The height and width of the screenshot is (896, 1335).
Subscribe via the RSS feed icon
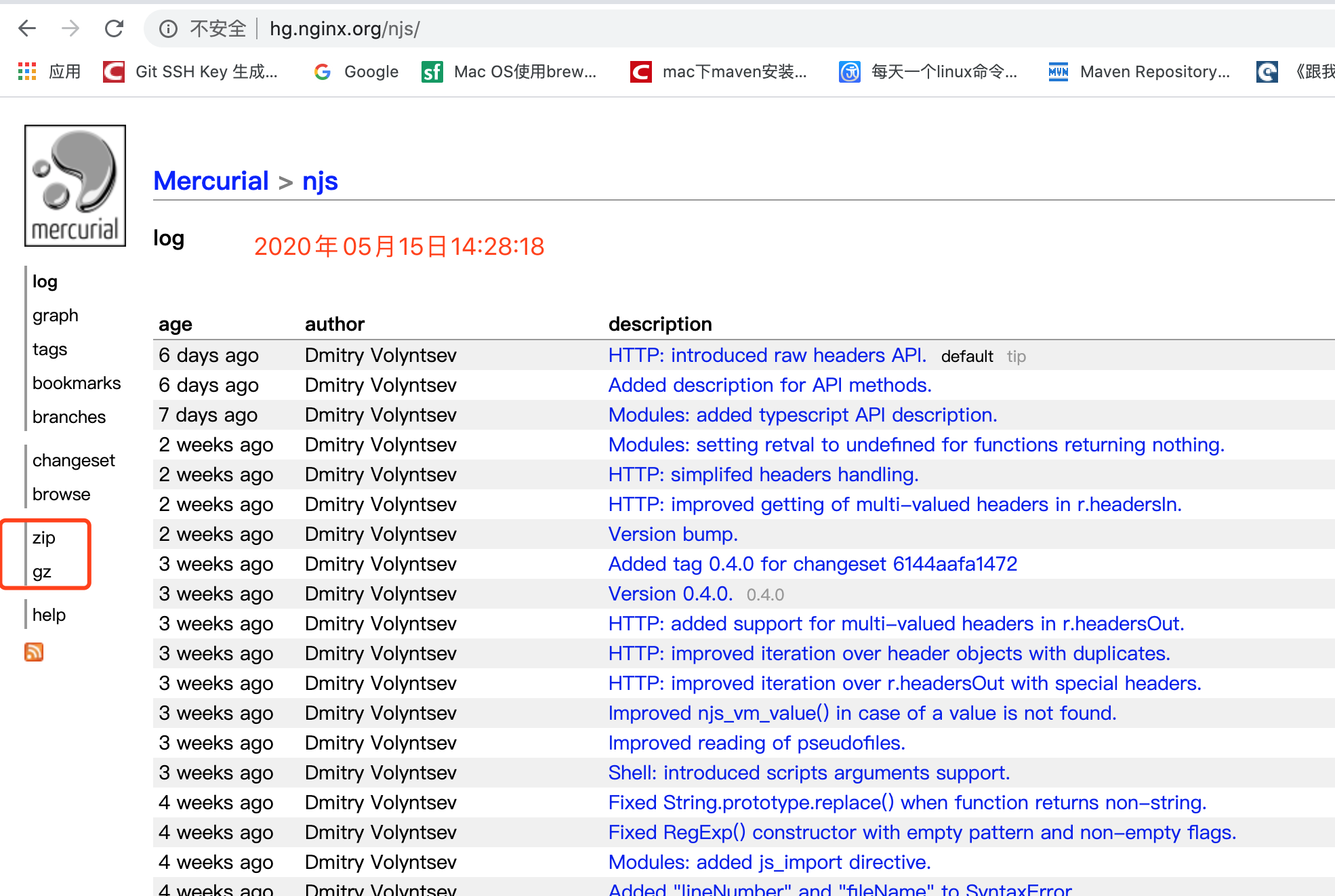point(34,651)
